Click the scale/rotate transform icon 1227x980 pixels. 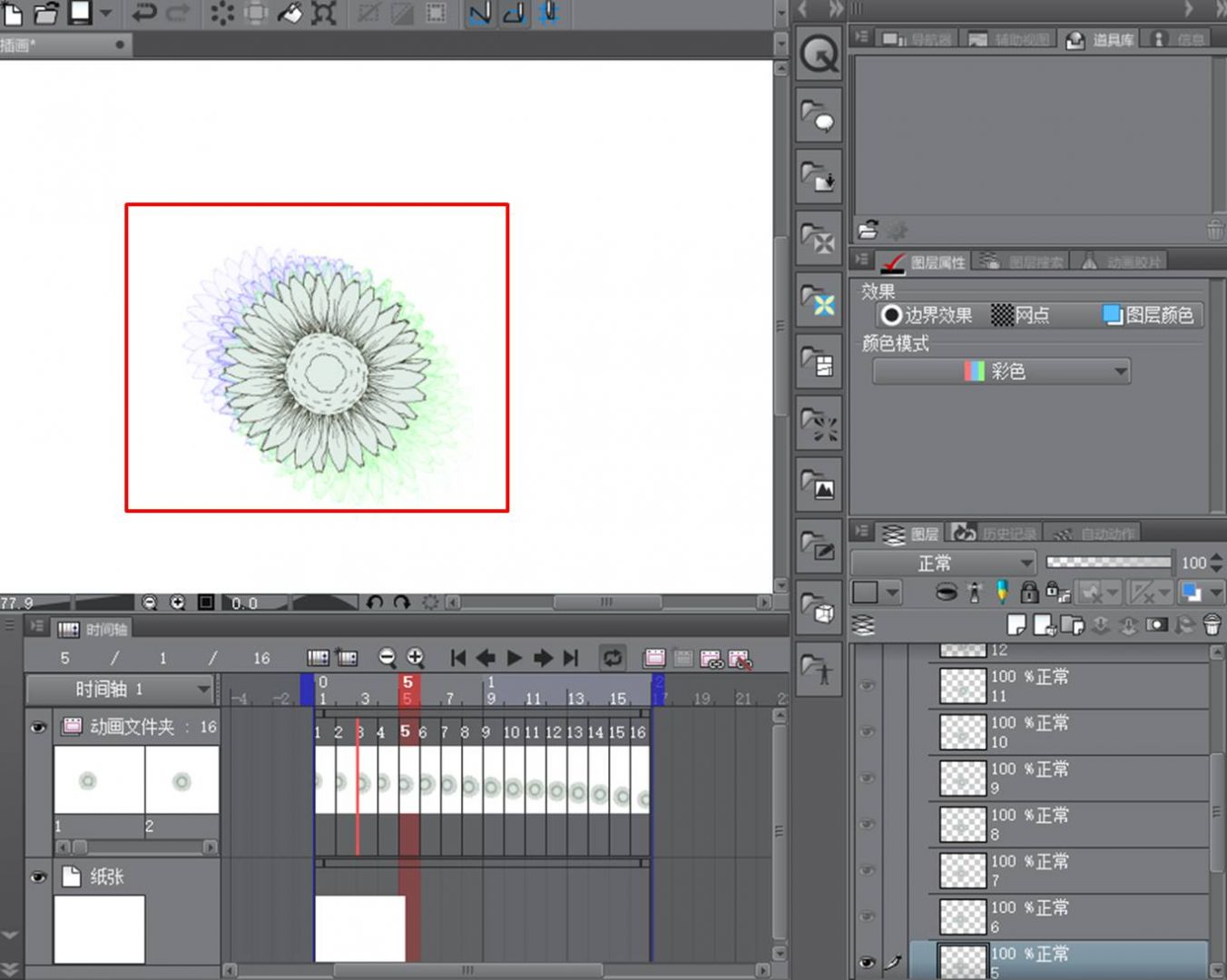[x=324, y=13]
